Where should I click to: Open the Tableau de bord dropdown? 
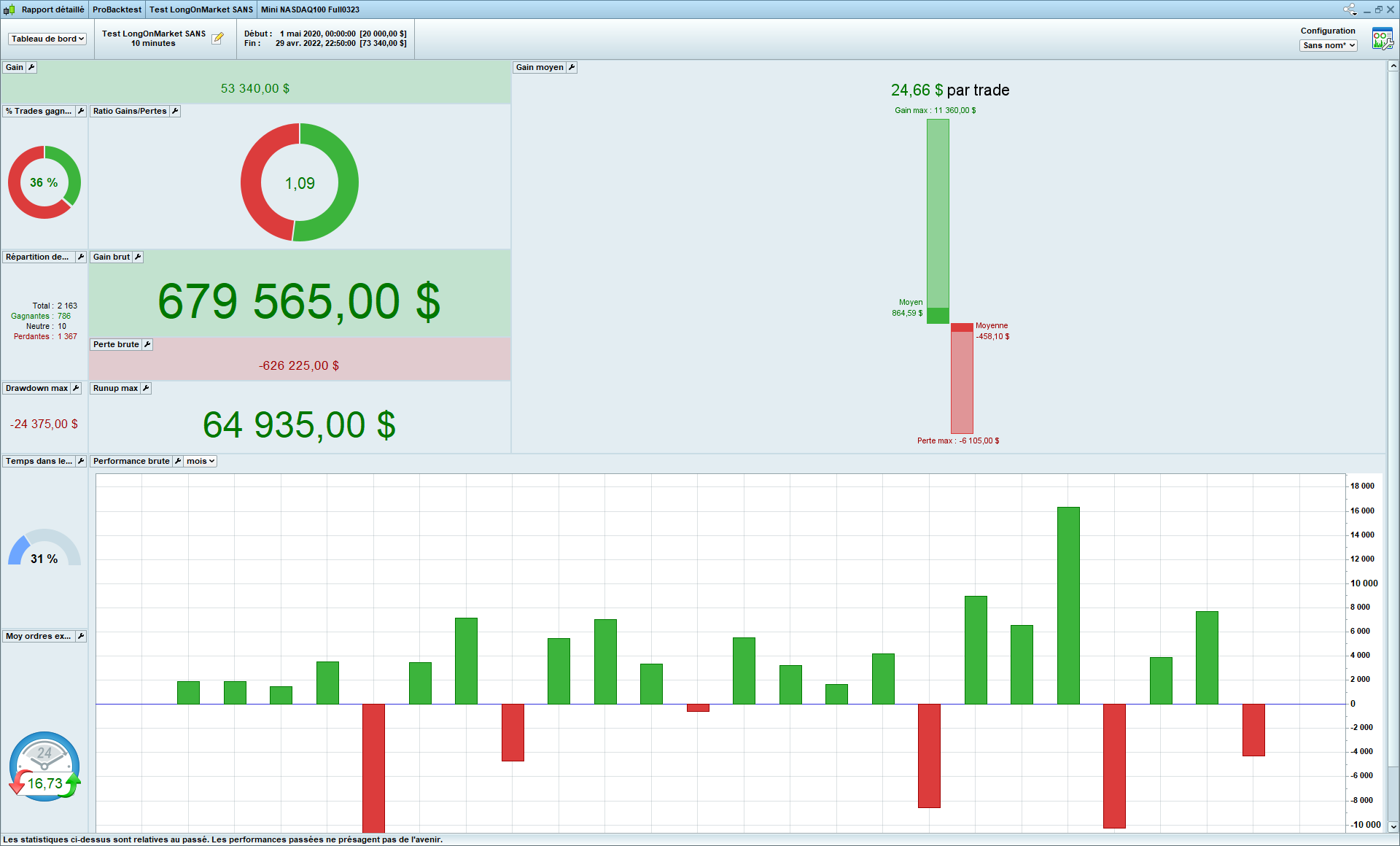click(47, 39)
